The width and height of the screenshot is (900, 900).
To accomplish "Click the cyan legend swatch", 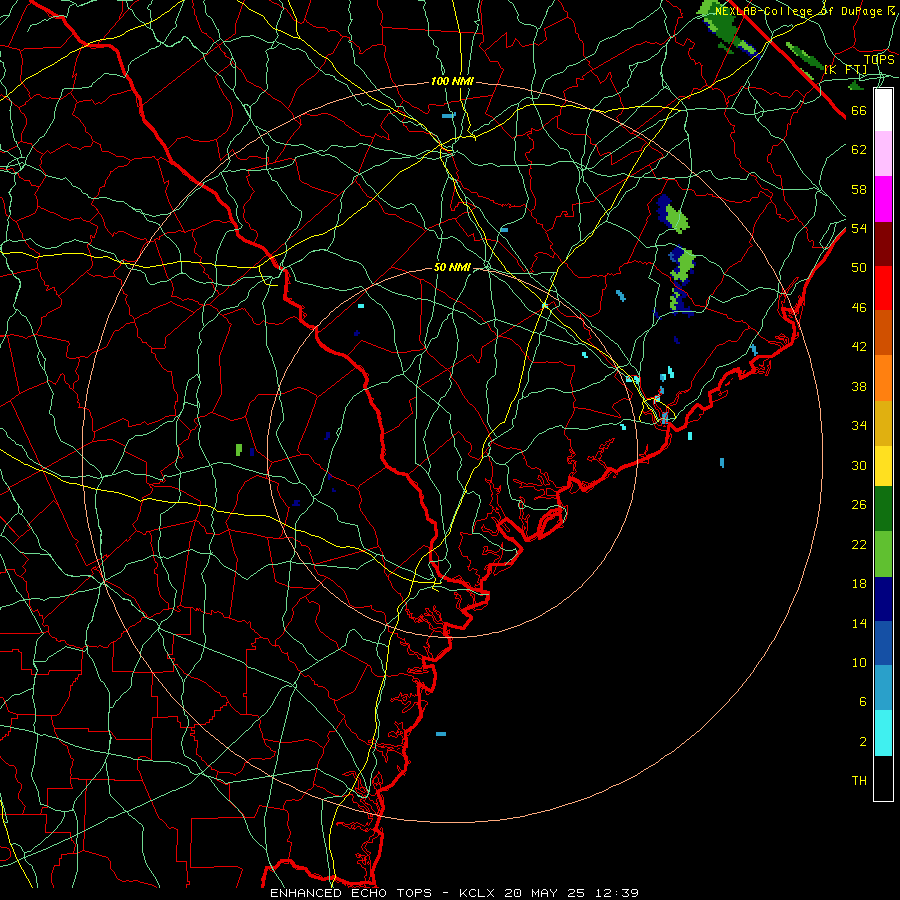I will [x=883, y=733].
